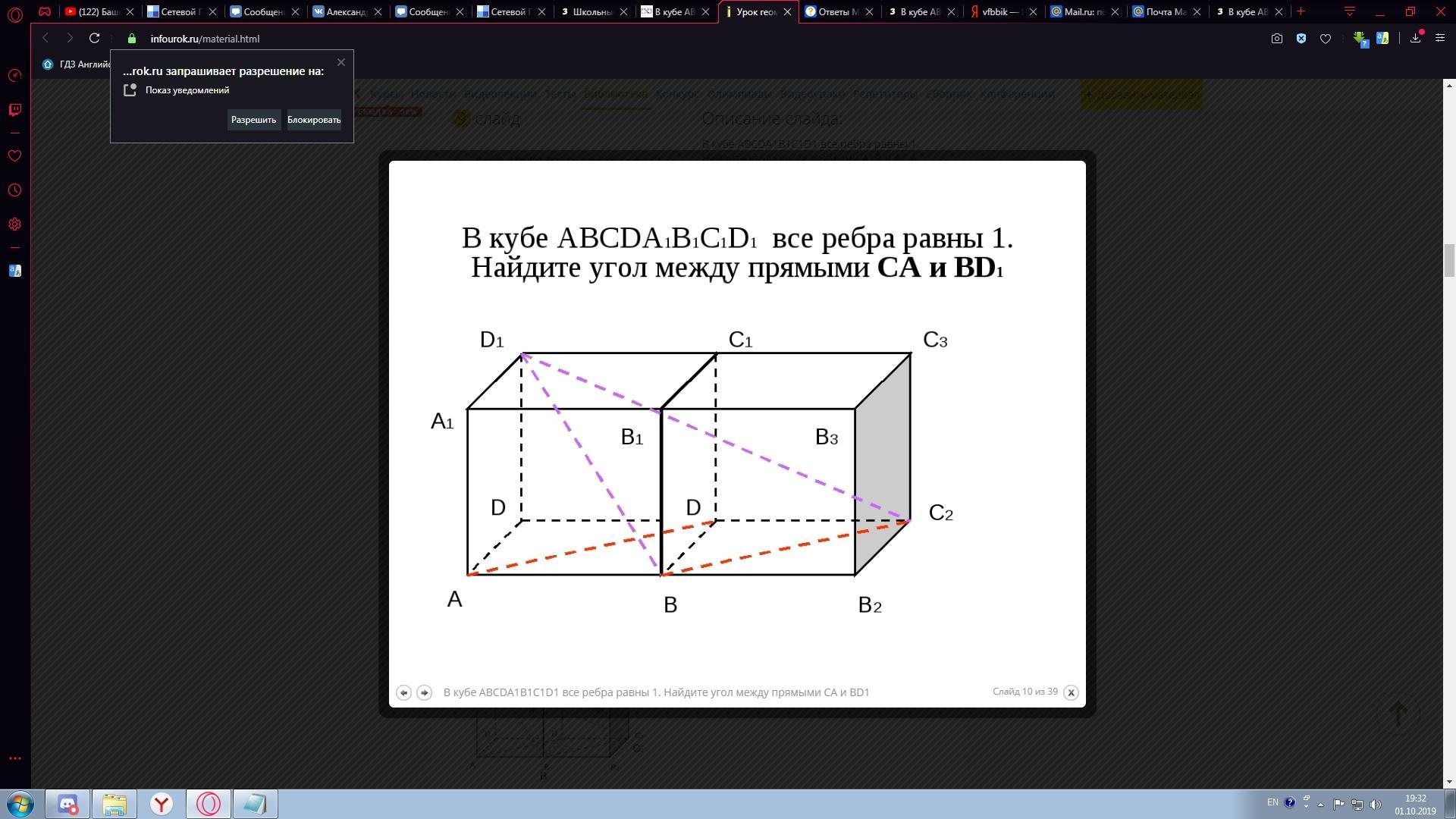The width and height of the screenshot is (1456, 819).
Task: Open Twitch panel in Opera sidebar
Action: click(14, 110)
